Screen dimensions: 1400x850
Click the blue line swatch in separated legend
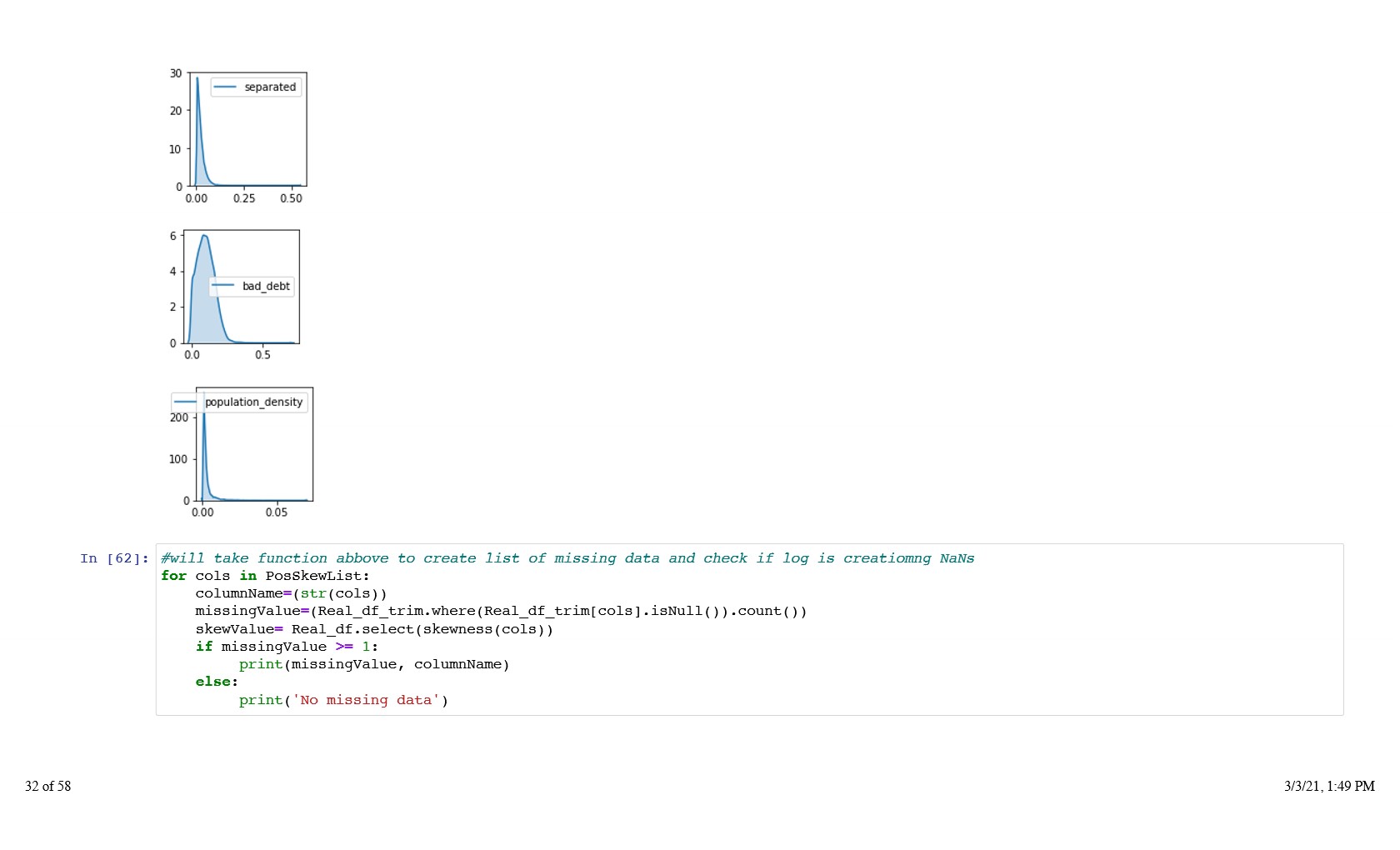click(x=226, y=87)
